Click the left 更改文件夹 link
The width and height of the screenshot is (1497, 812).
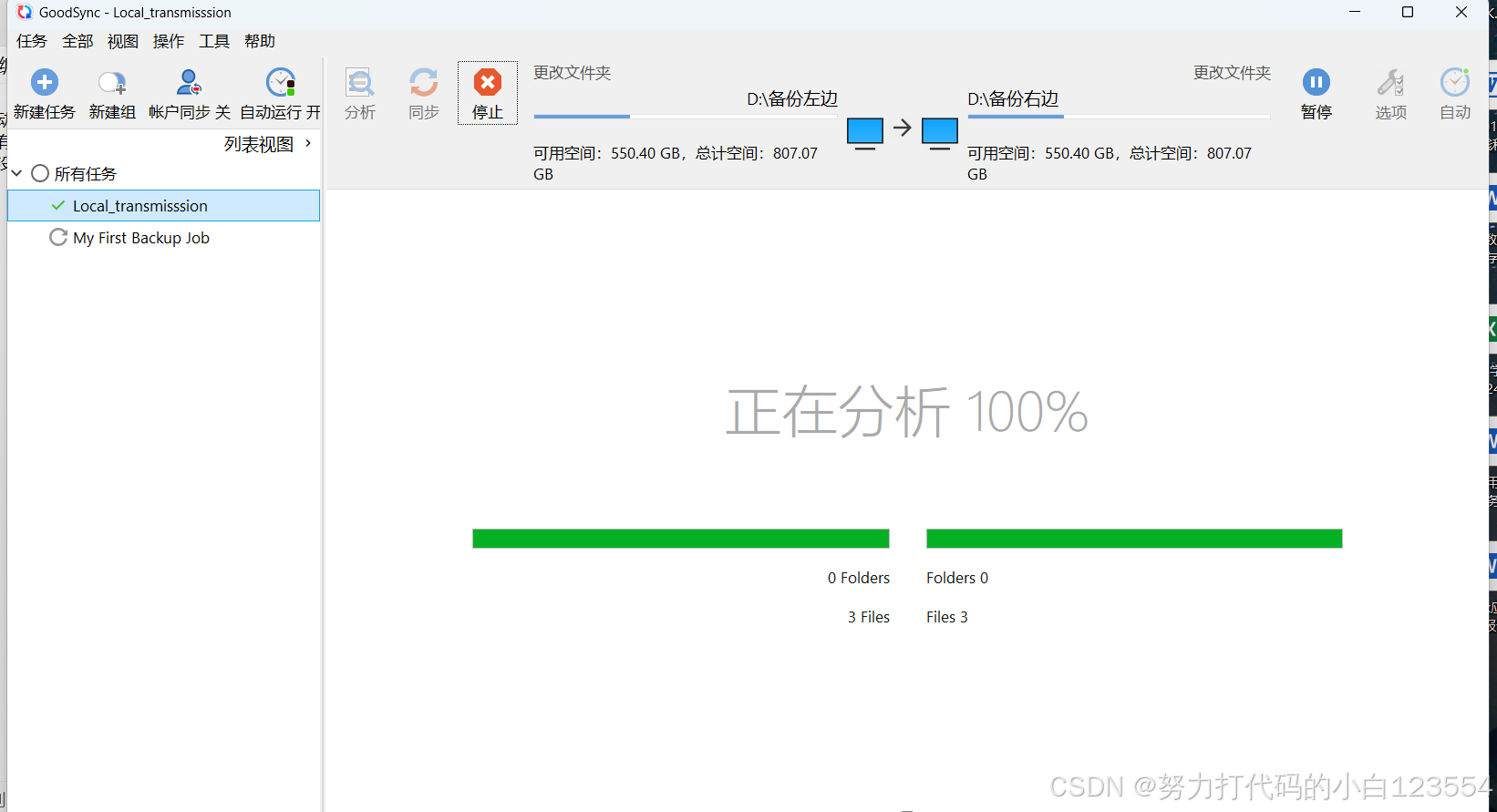[573, 73]
